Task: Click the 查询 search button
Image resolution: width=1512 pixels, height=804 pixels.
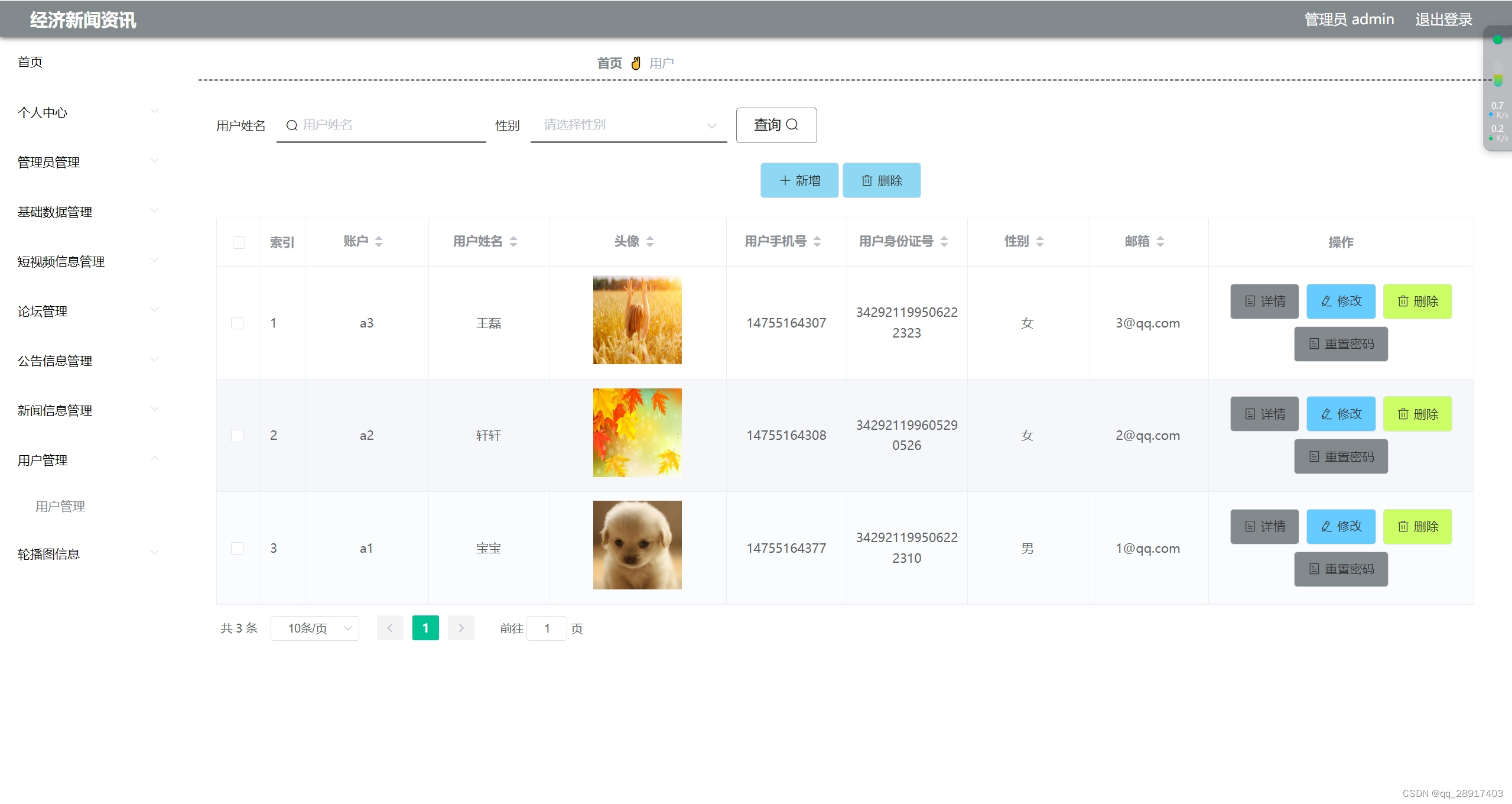Action: click(776, 125)
